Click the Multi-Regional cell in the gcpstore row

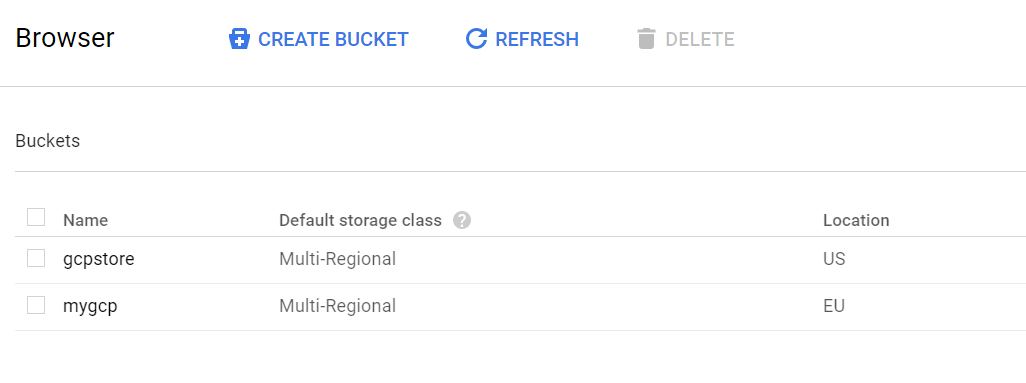pyautogui.click(x=338, y=259)
